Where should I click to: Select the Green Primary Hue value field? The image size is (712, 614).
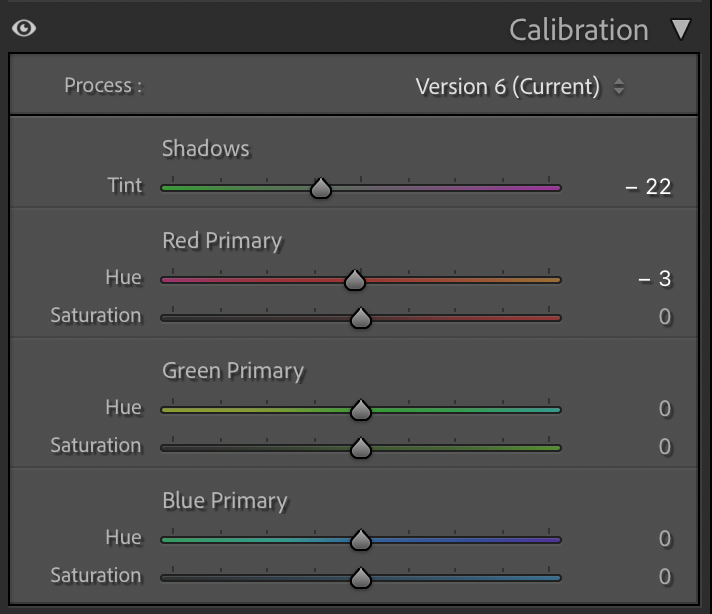(664, 409)
